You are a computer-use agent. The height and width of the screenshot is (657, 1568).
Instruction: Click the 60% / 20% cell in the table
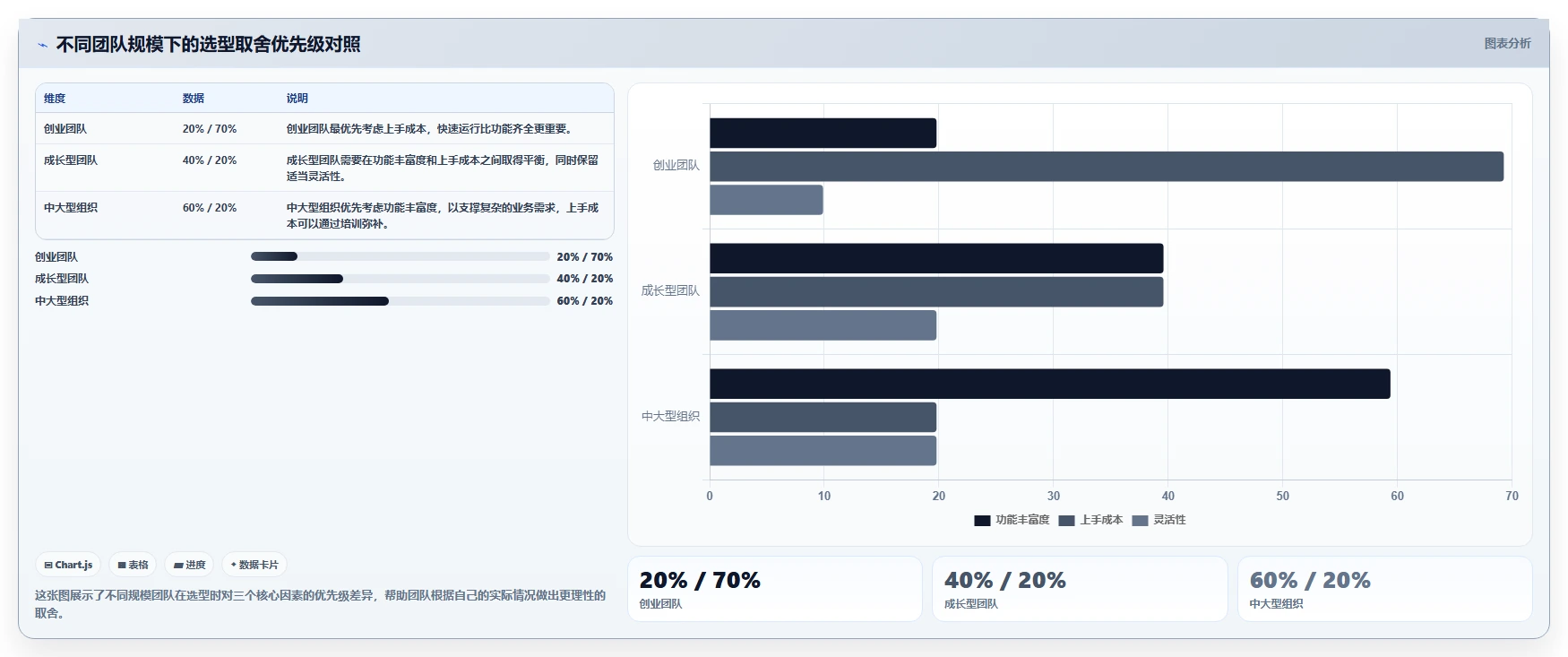(x=210, y=208)
